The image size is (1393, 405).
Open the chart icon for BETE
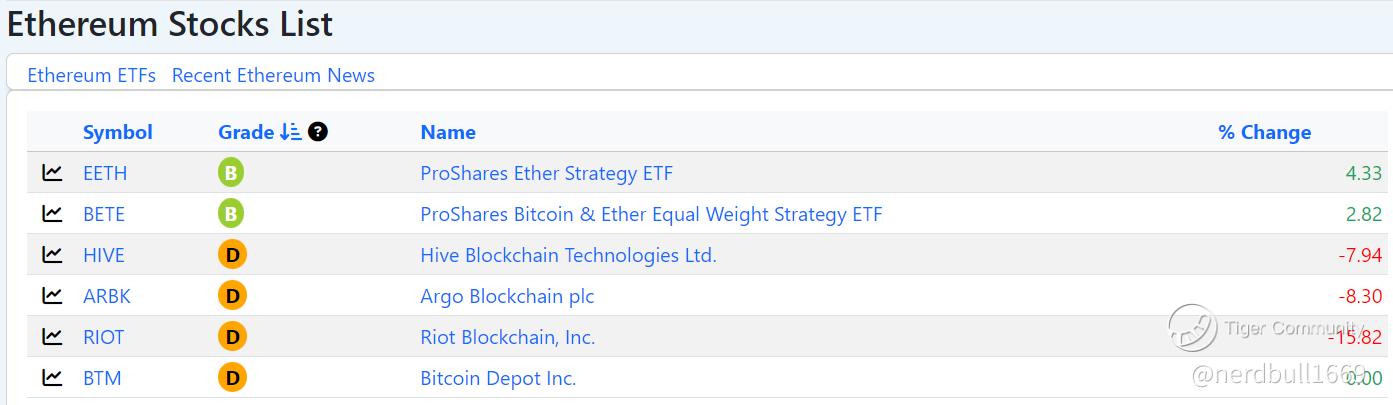(52, 214)
